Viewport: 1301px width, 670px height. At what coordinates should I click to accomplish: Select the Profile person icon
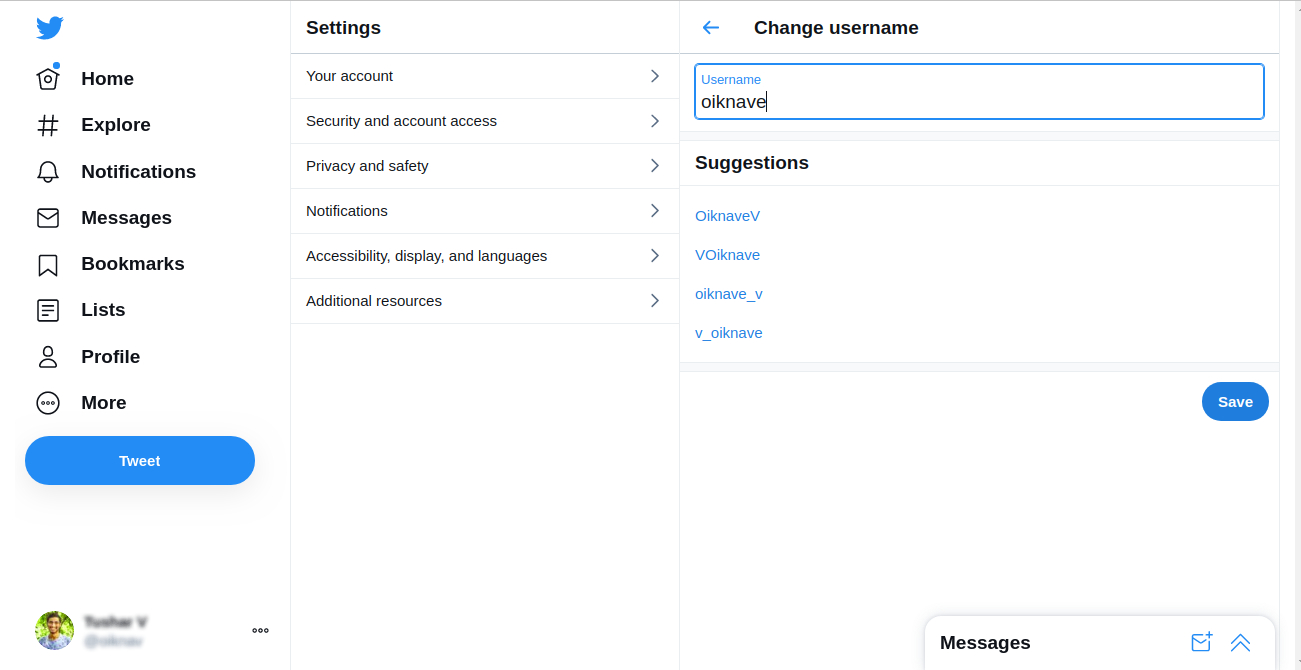[x=48, y=356]
